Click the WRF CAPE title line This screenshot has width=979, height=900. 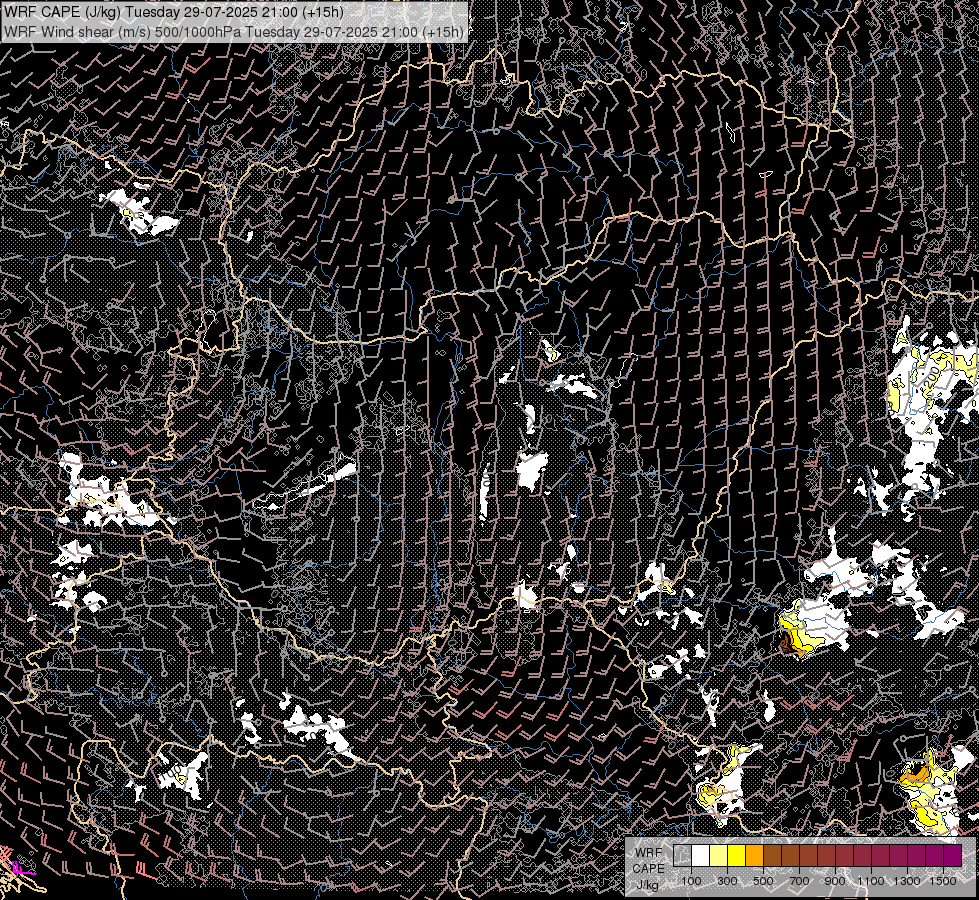(173, 11)
